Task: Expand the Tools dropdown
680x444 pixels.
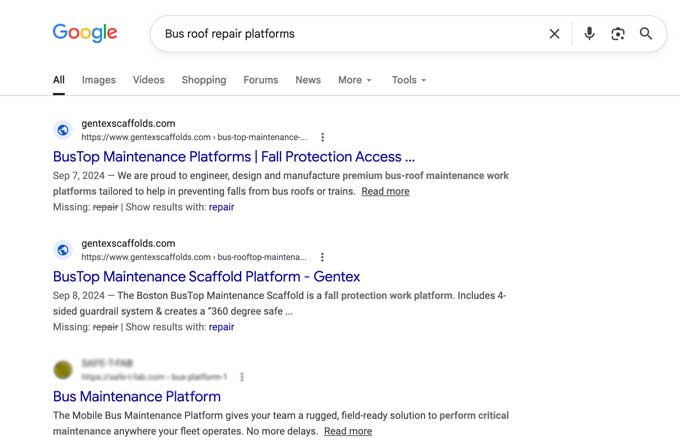Action: pos(409,80)
